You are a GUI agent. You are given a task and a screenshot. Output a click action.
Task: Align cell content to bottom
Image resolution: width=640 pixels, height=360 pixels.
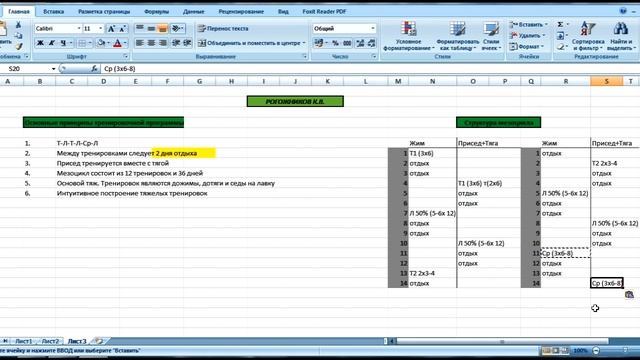coord(162,29)
